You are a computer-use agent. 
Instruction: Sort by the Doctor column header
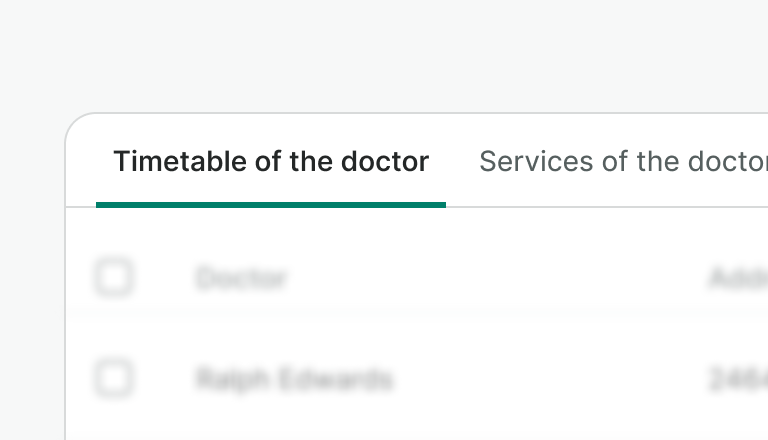coord(241,278)
